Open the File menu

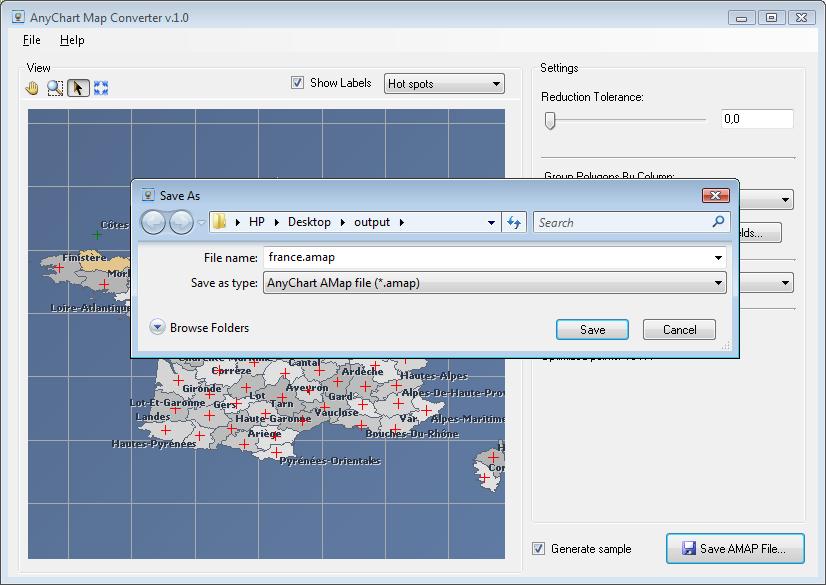pyautogui.click(x=31, y=40)
